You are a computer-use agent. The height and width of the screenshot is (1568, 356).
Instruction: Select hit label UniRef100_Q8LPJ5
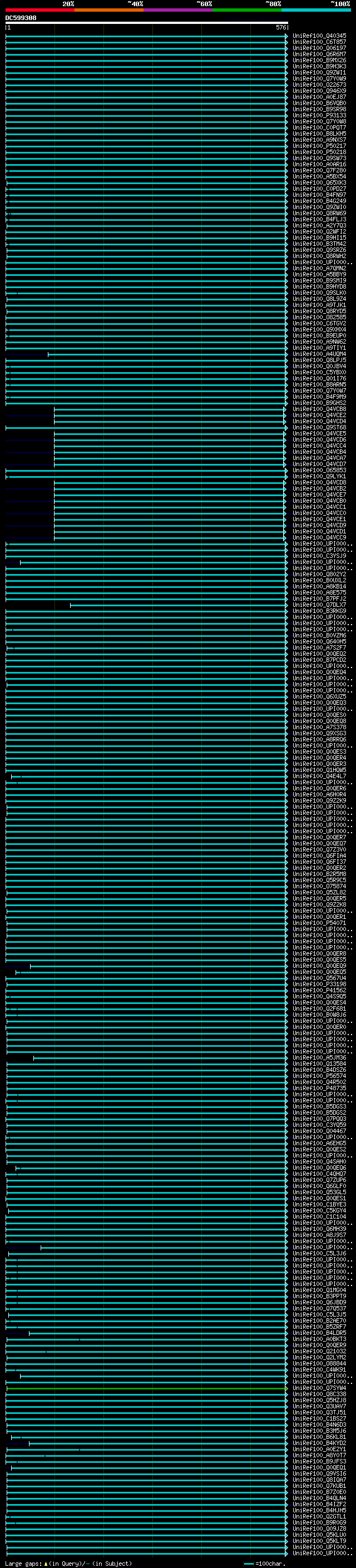319,360
